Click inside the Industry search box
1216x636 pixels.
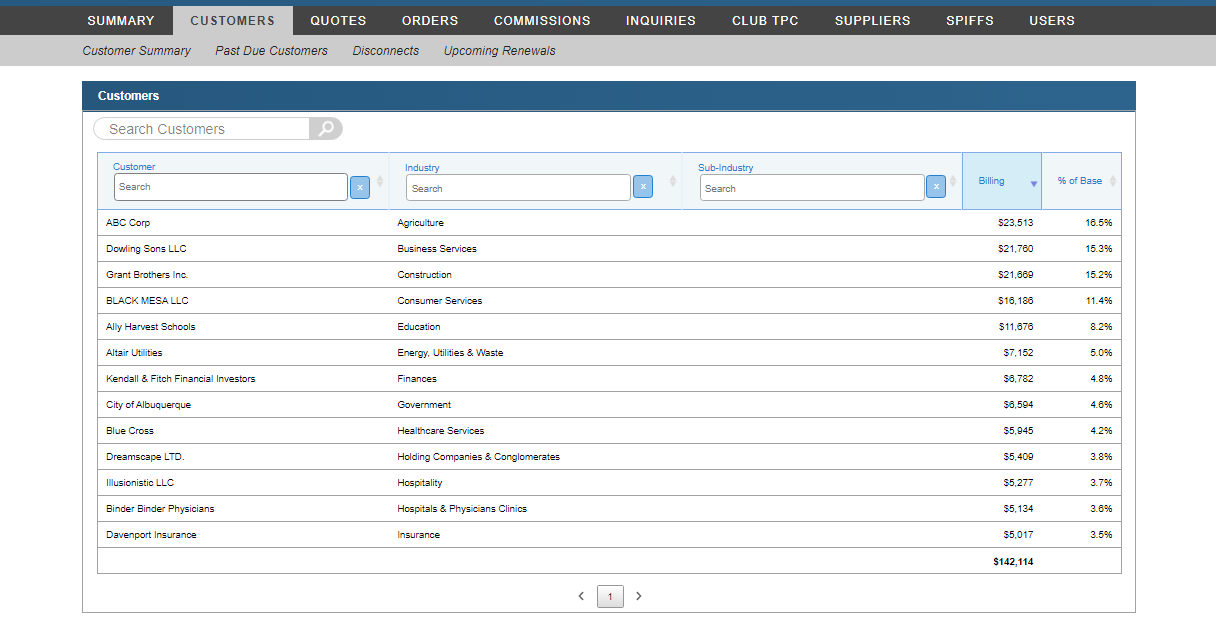517,187
